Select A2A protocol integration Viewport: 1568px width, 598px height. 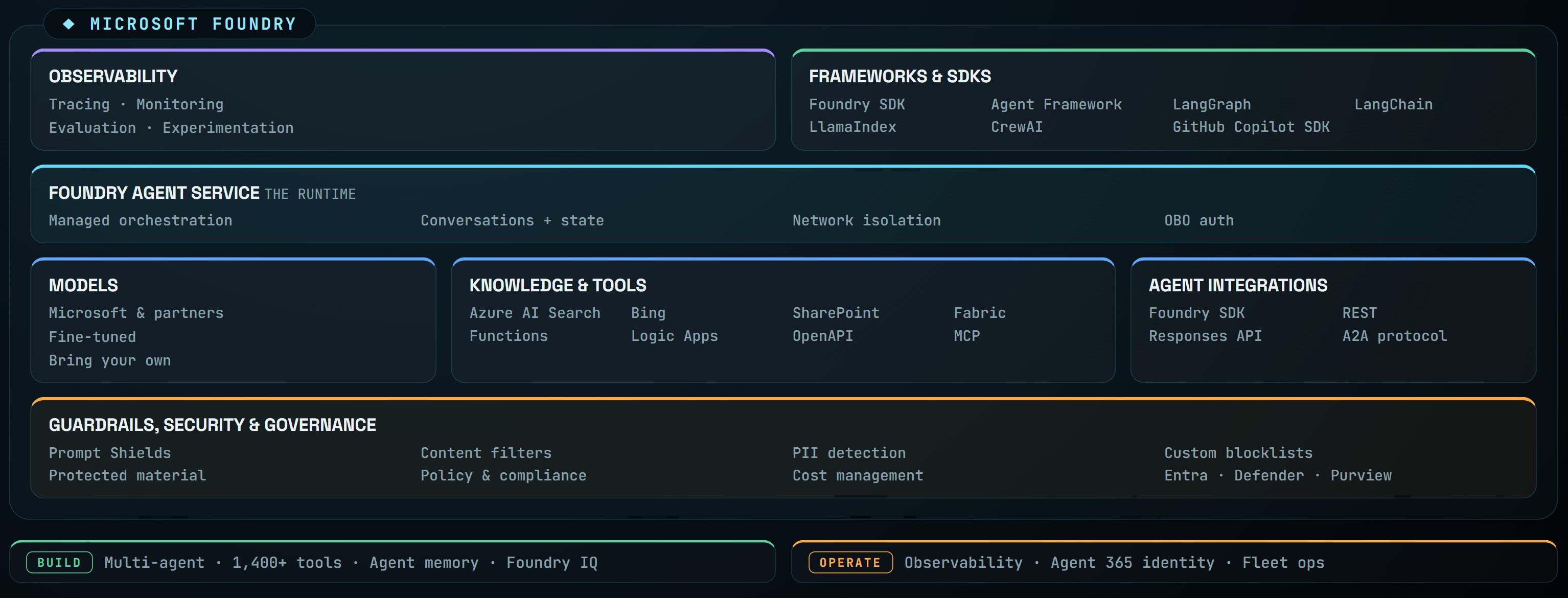point(1395,335)
